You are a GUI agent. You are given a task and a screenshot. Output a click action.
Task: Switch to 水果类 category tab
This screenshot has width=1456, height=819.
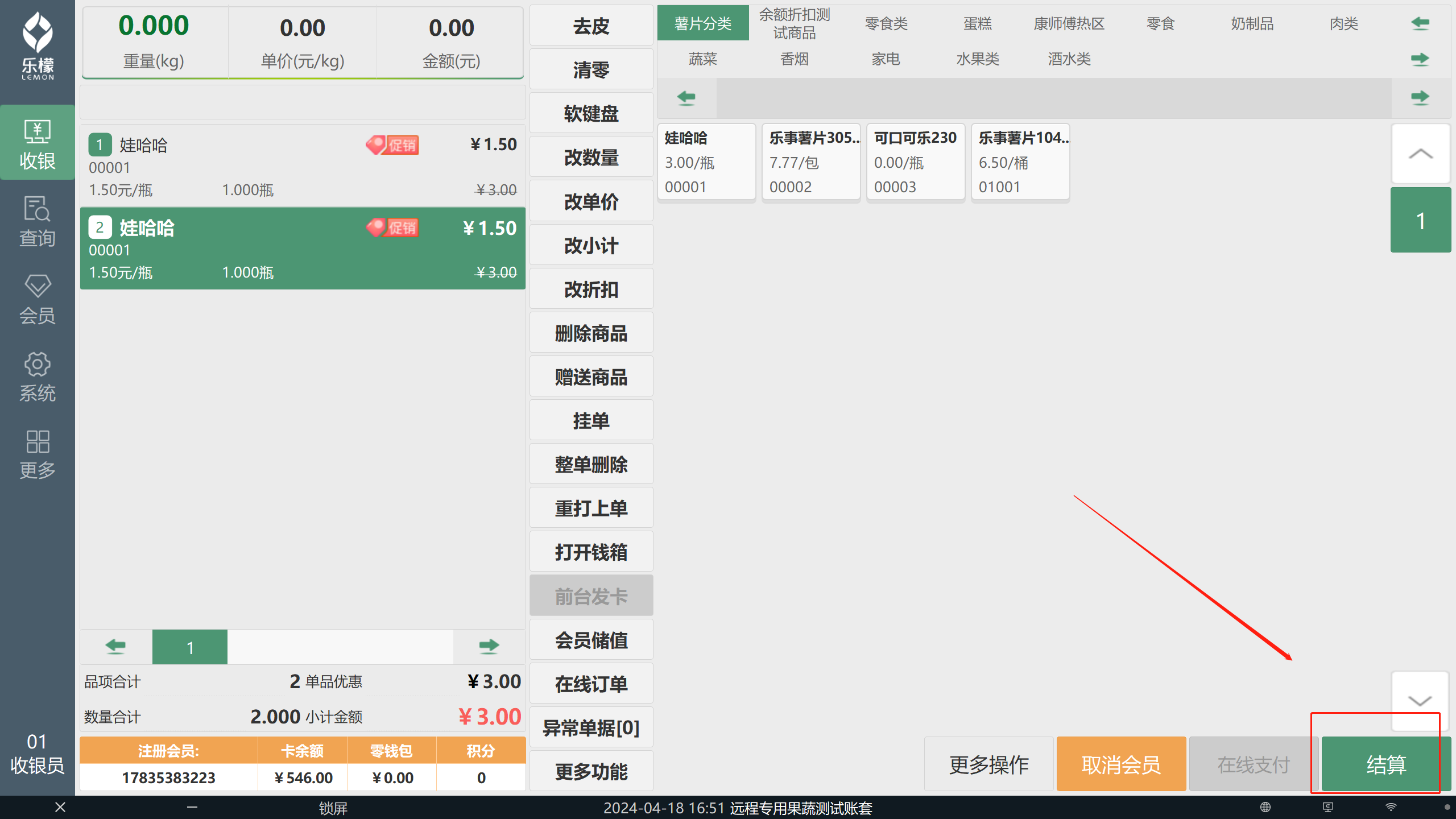tap(978, 59)
